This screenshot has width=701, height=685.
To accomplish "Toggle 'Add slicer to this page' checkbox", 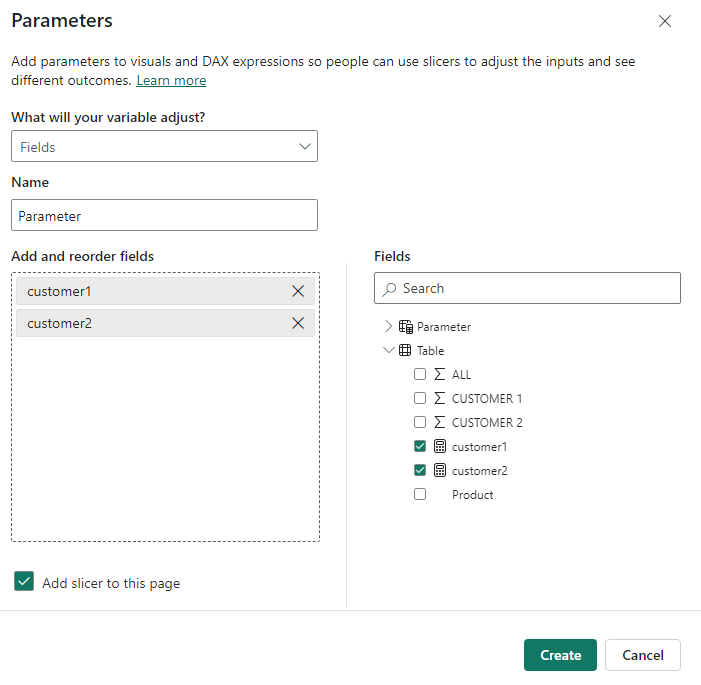I will coord(24,582).
